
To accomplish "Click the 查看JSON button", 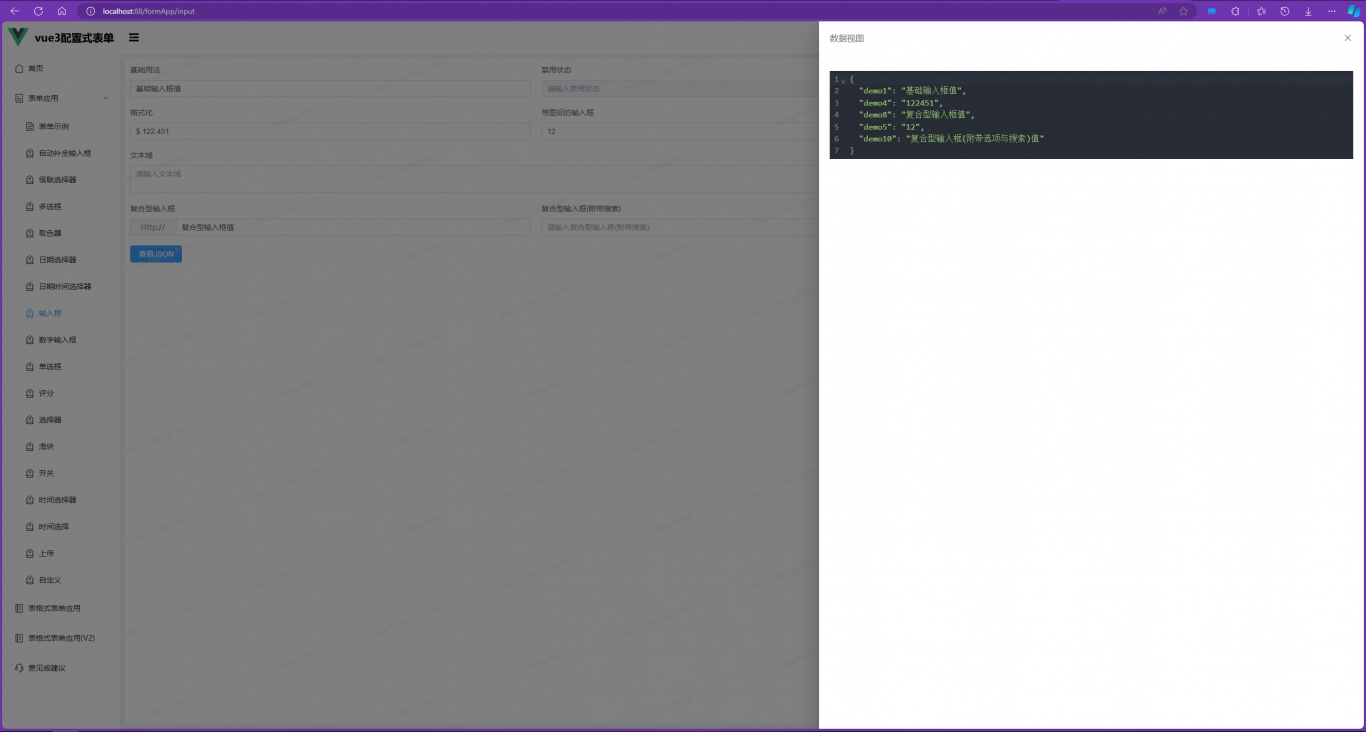I will 156,254.
